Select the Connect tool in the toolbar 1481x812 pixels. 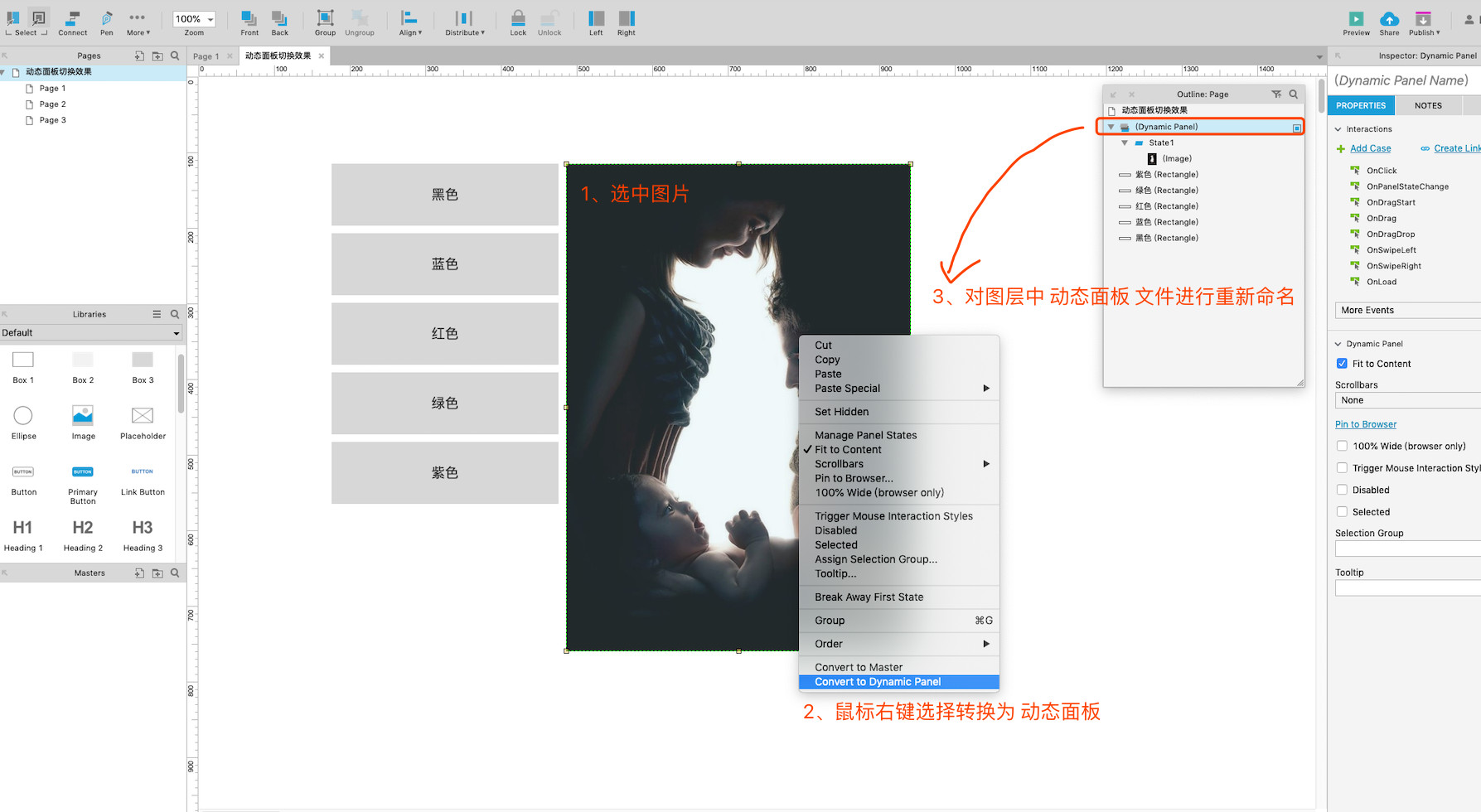(72, 18)
